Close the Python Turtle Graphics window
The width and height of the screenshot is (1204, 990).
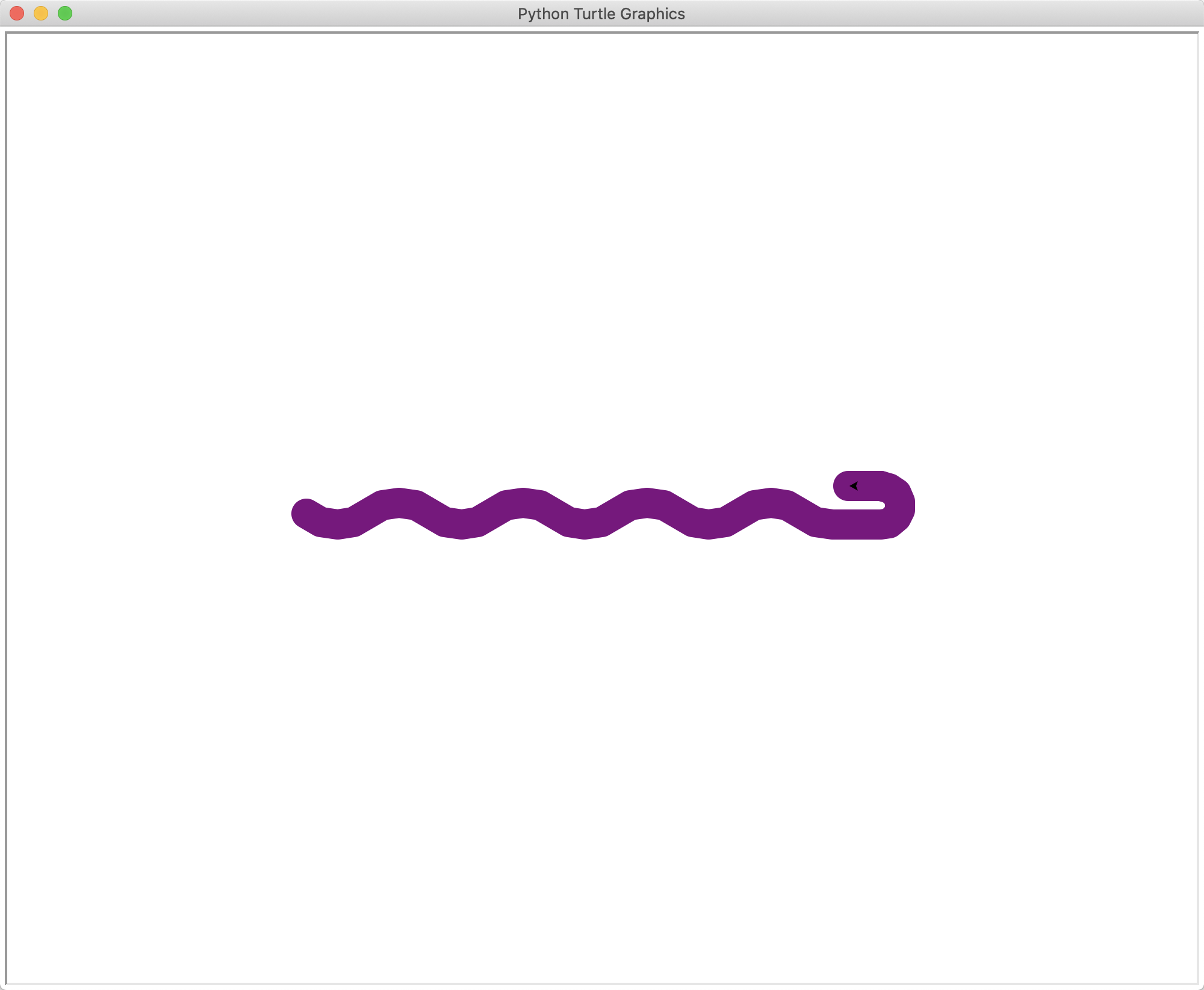[17, 13]
